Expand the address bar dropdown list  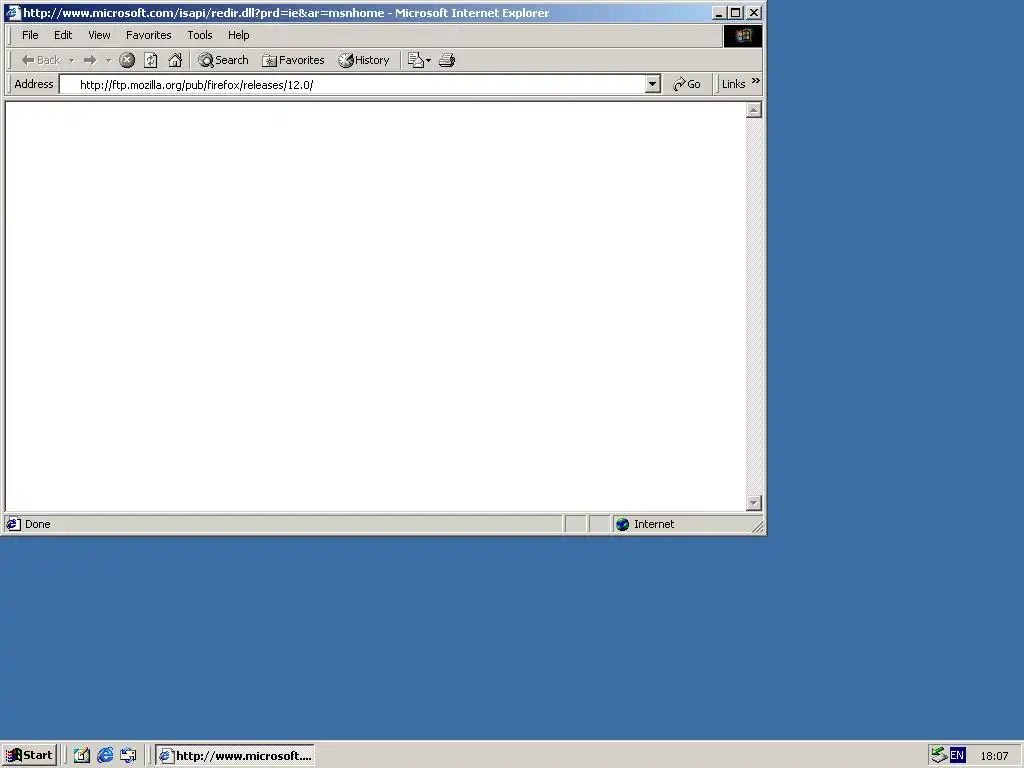(652, 84)
